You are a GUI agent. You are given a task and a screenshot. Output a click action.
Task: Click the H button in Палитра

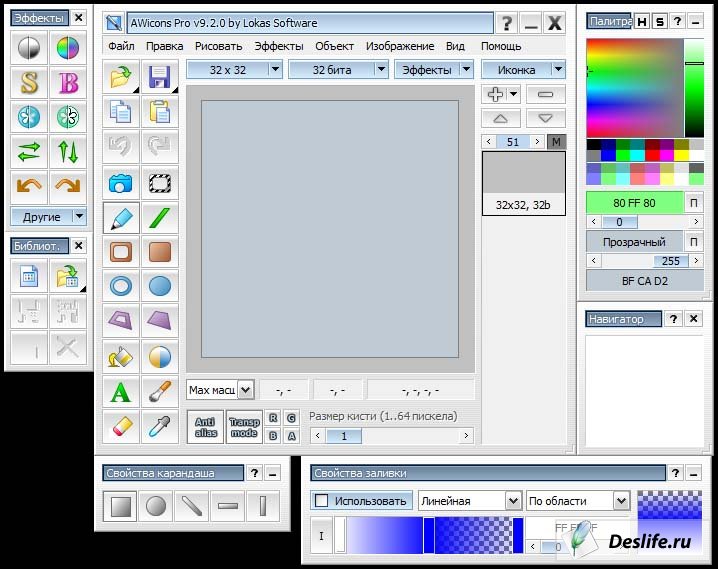pyautogui.click(x=642, y=22)
